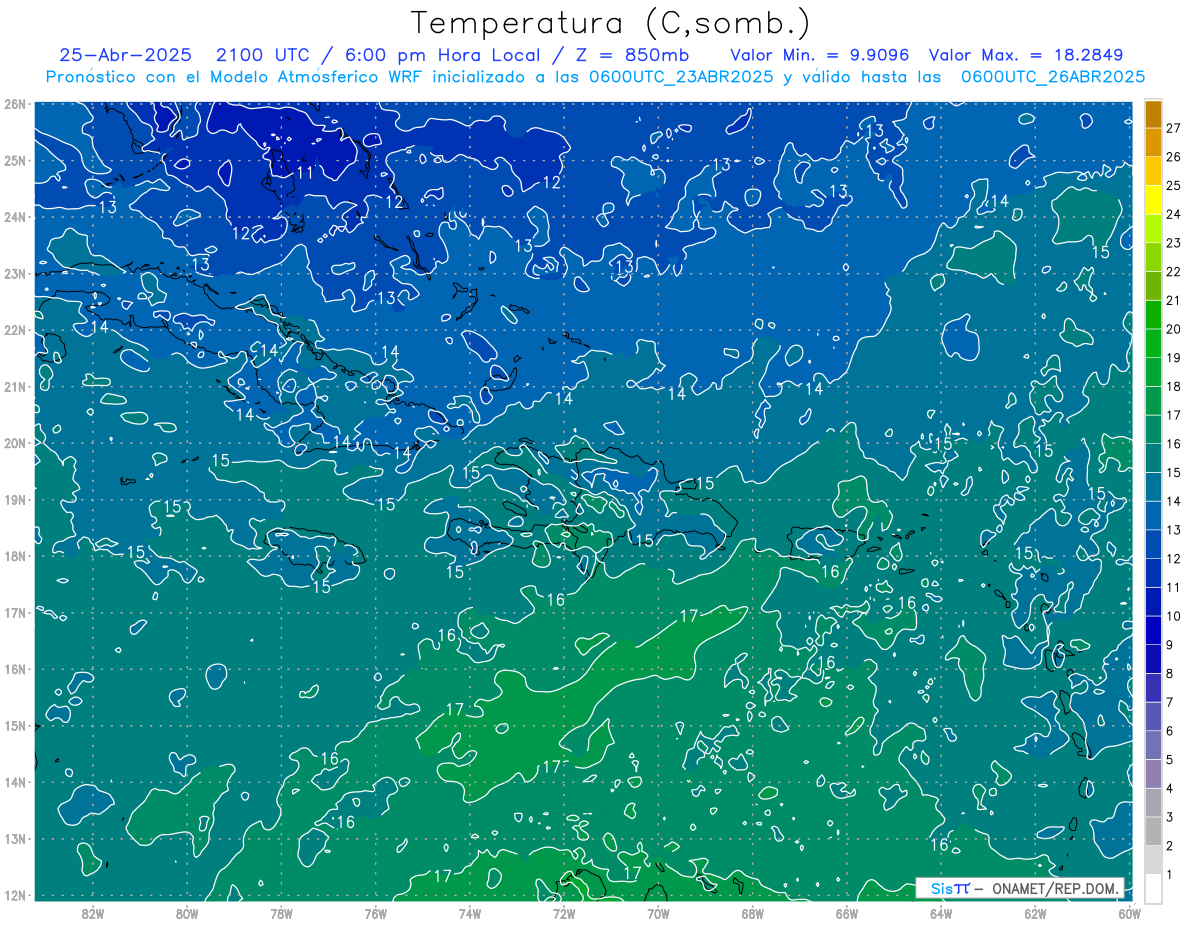Click the 12N latitude axis label

point(15,895)
